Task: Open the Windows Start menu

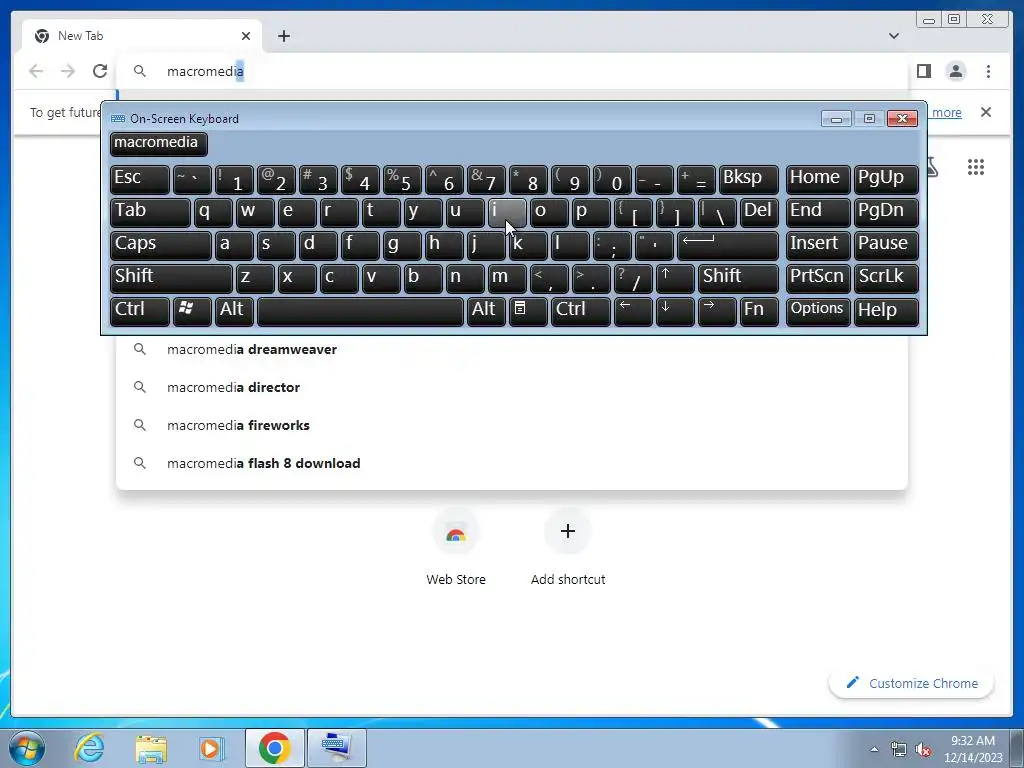Action: coord(26,748)
